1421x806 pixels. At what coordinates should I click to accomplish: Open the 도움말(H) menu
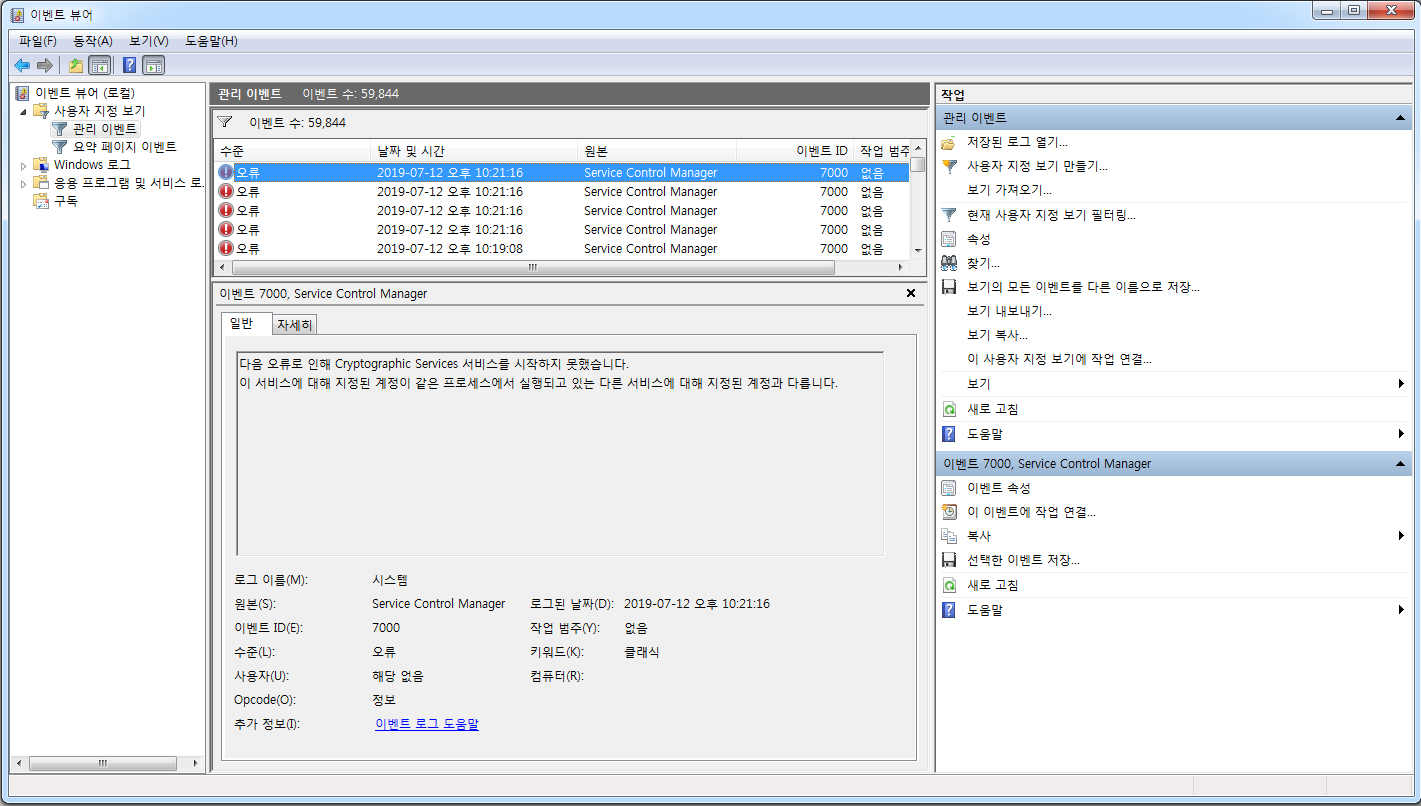211,41
